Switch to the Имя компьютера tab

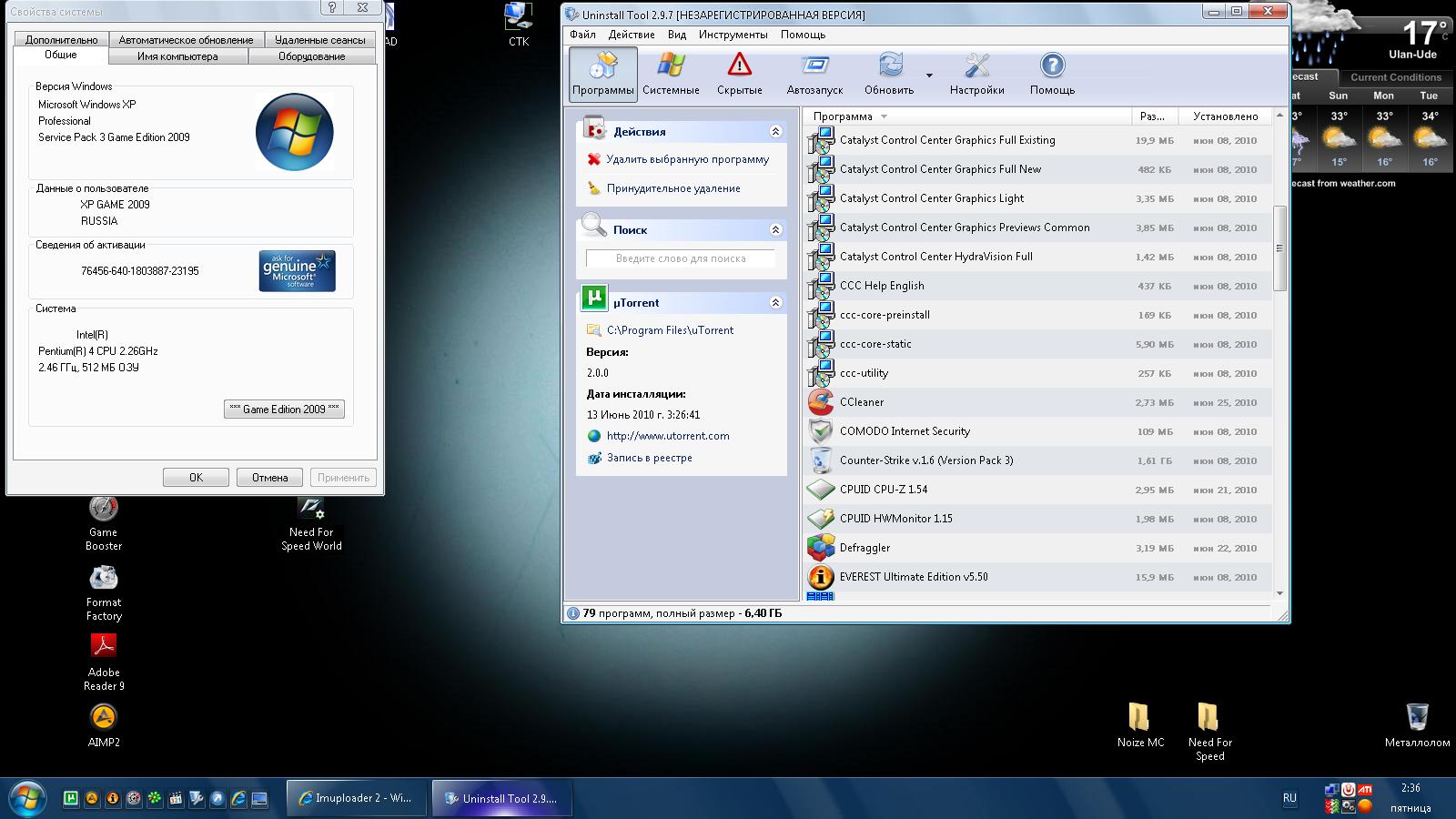[177, 56]
